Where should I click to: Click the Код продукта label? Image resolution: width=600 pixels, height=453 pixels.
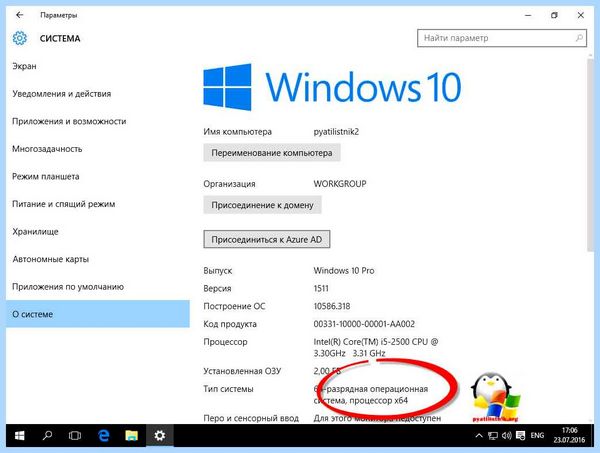(x=230, y=324)
